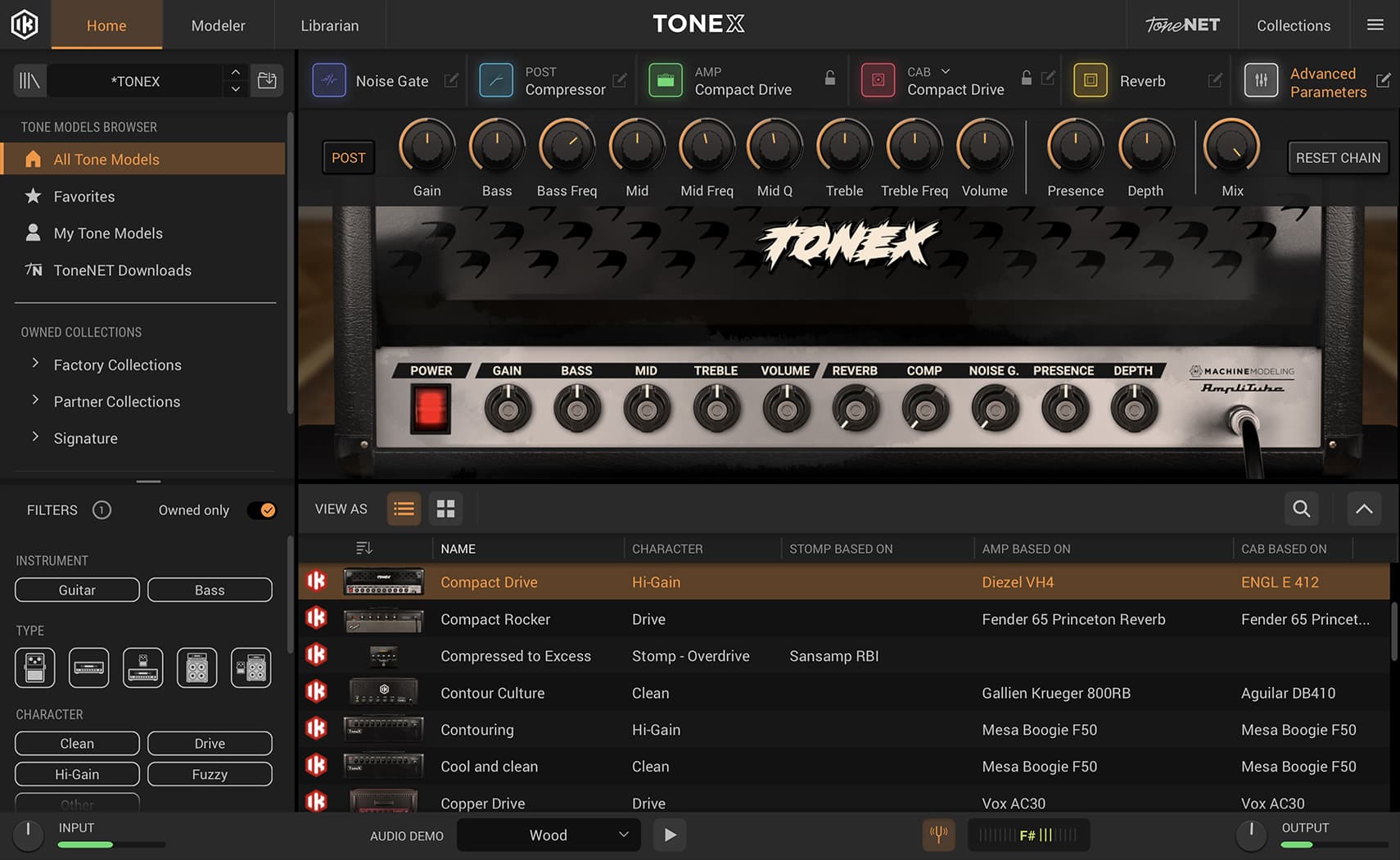Click the tuner icon in bottom bar
1400x860 pixels.
tap(938, 835)
